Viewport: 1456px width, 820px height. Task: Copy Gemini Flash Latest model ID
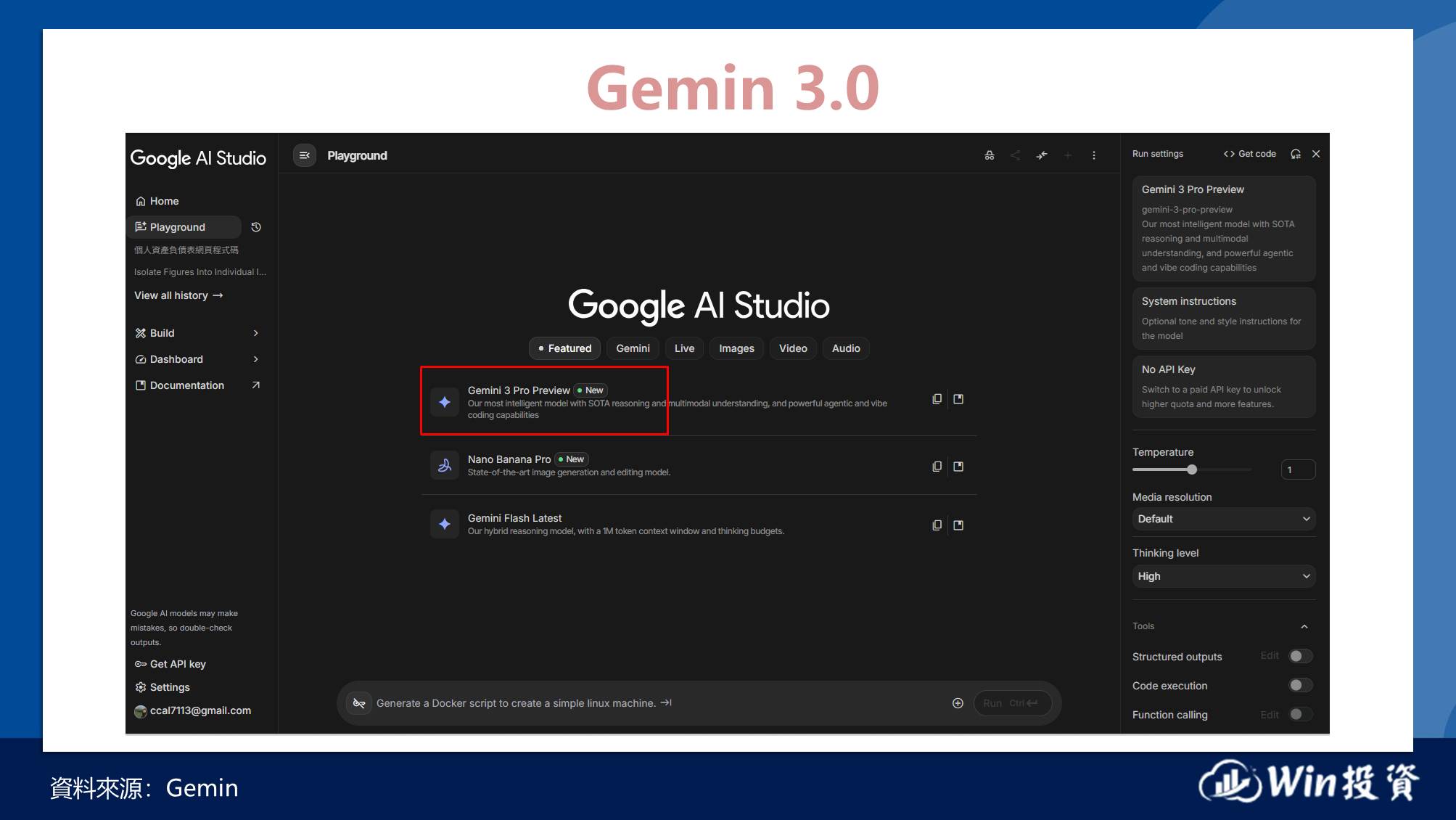937,525
